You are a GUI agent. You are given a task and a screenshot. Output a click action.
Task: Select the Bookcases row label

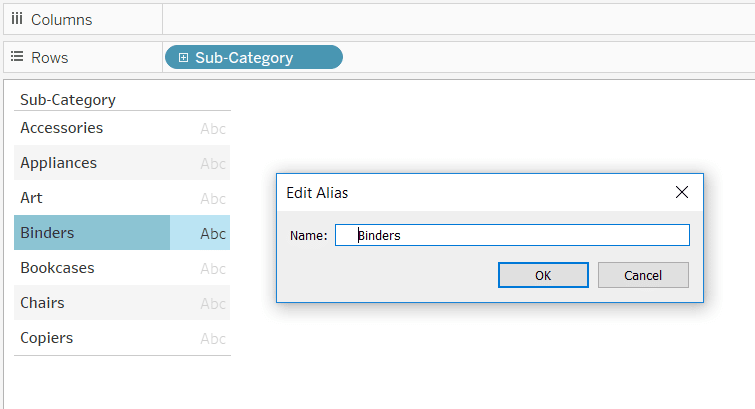[x=57, y=268]
